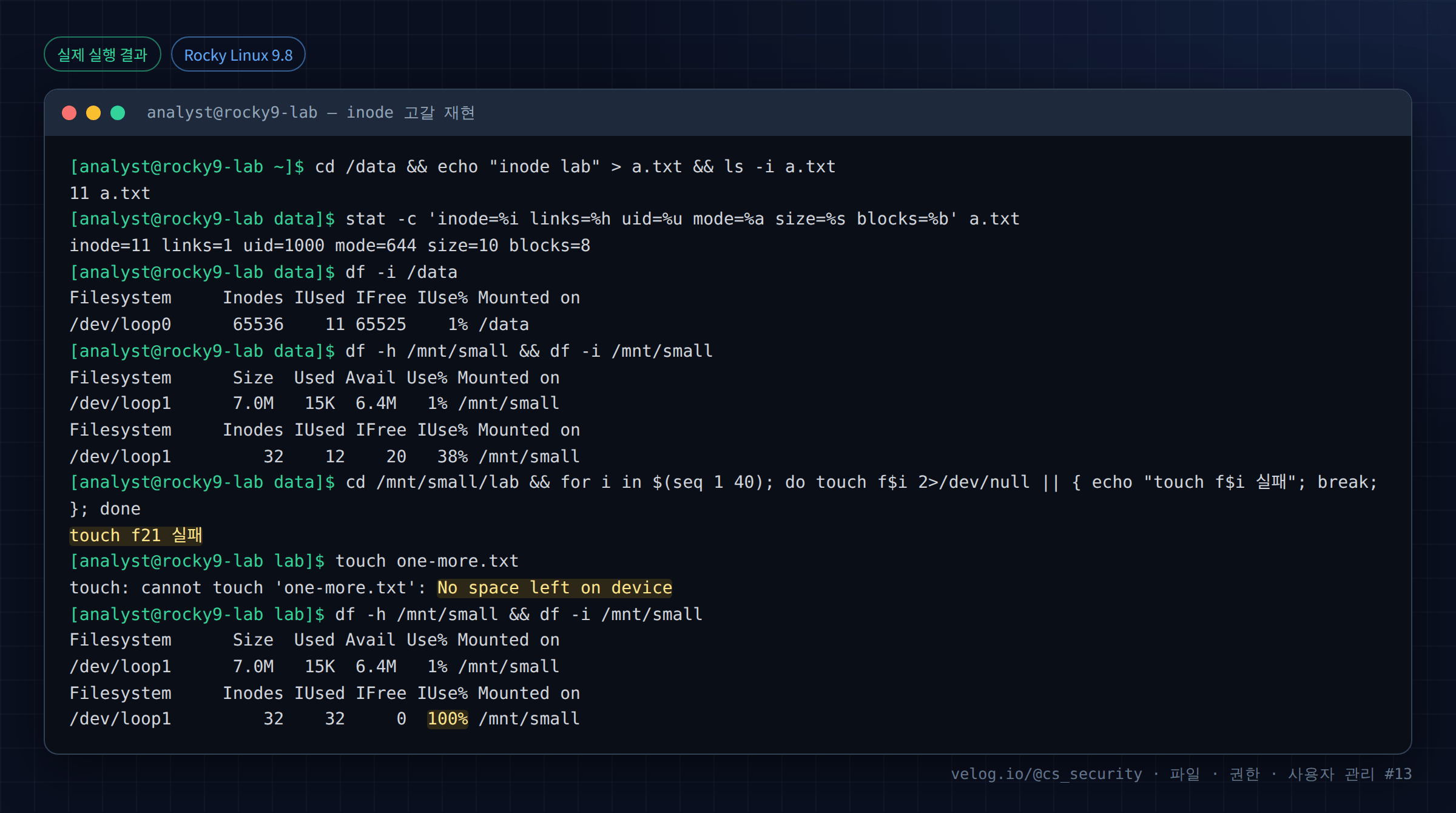Click the stat -c command line

click(x=544, y=219)
